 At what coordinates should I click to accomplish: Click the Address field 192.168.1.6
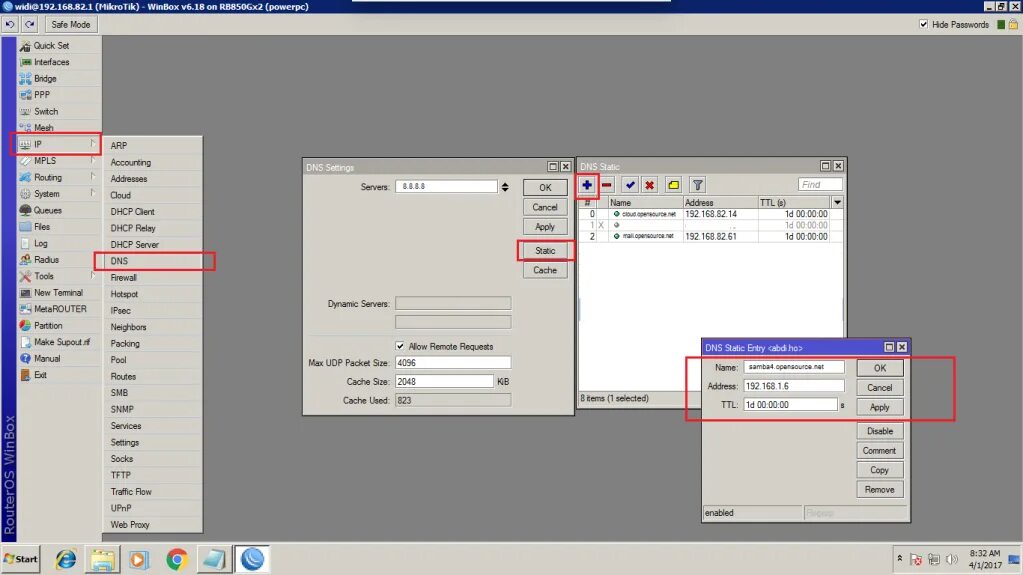(793, 386)
